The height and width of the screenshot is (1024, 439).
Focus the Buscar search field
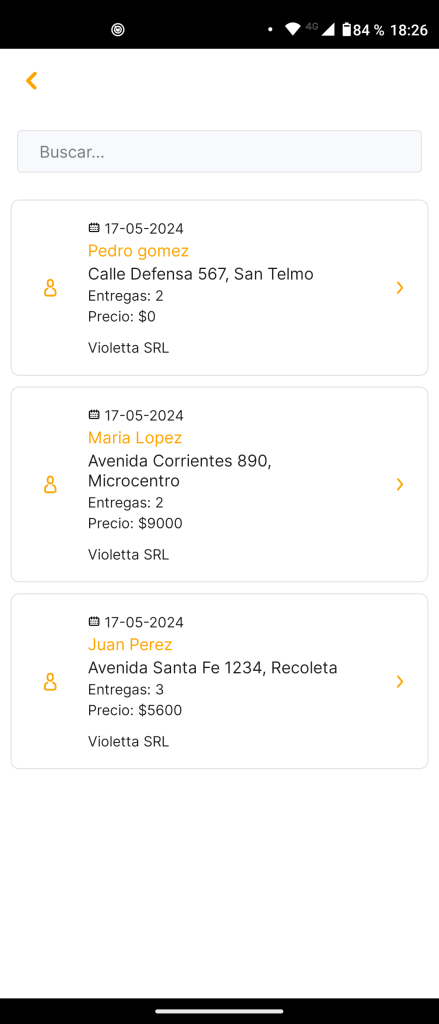(220, 152)
